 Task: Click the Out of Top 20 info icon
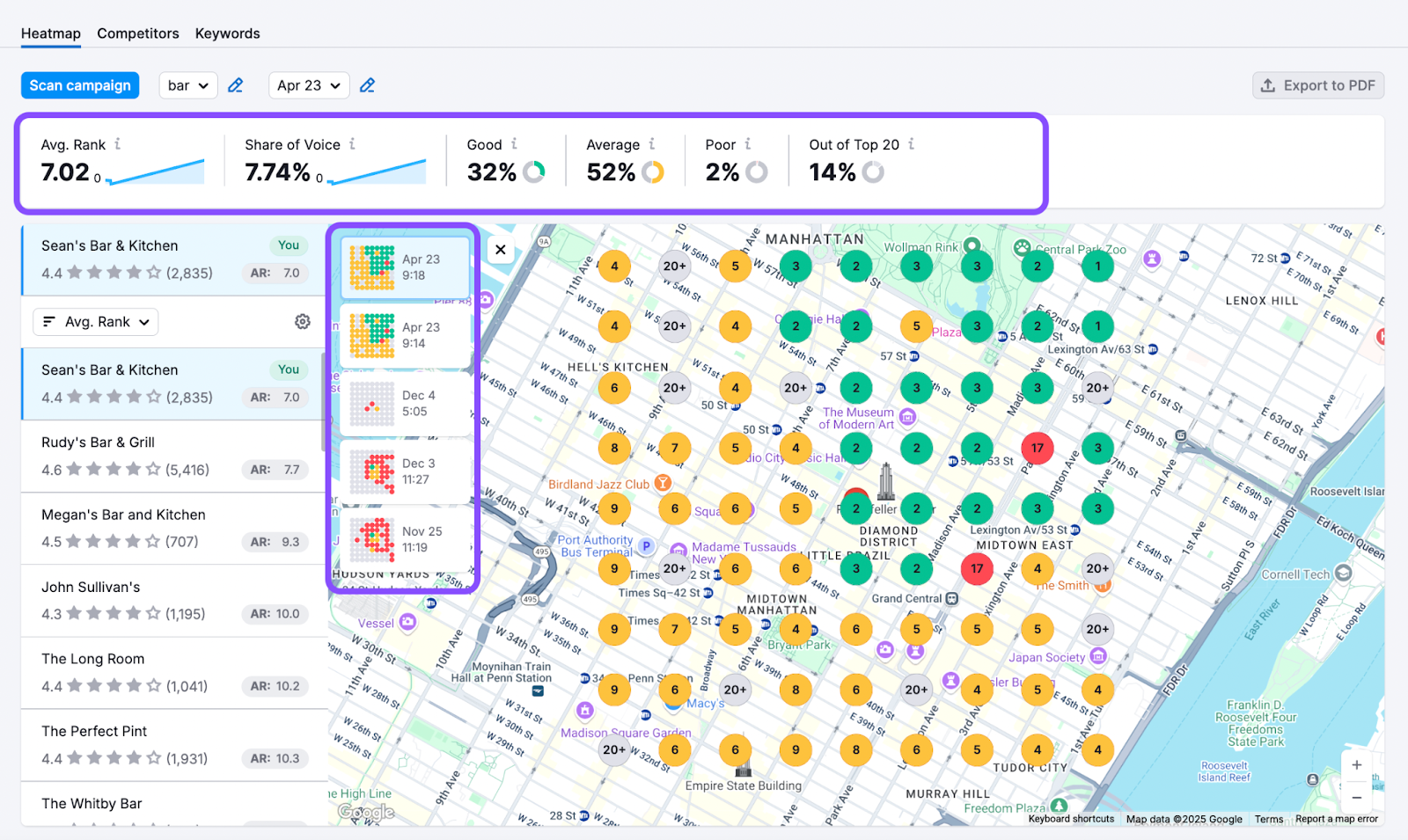(913, 143)
